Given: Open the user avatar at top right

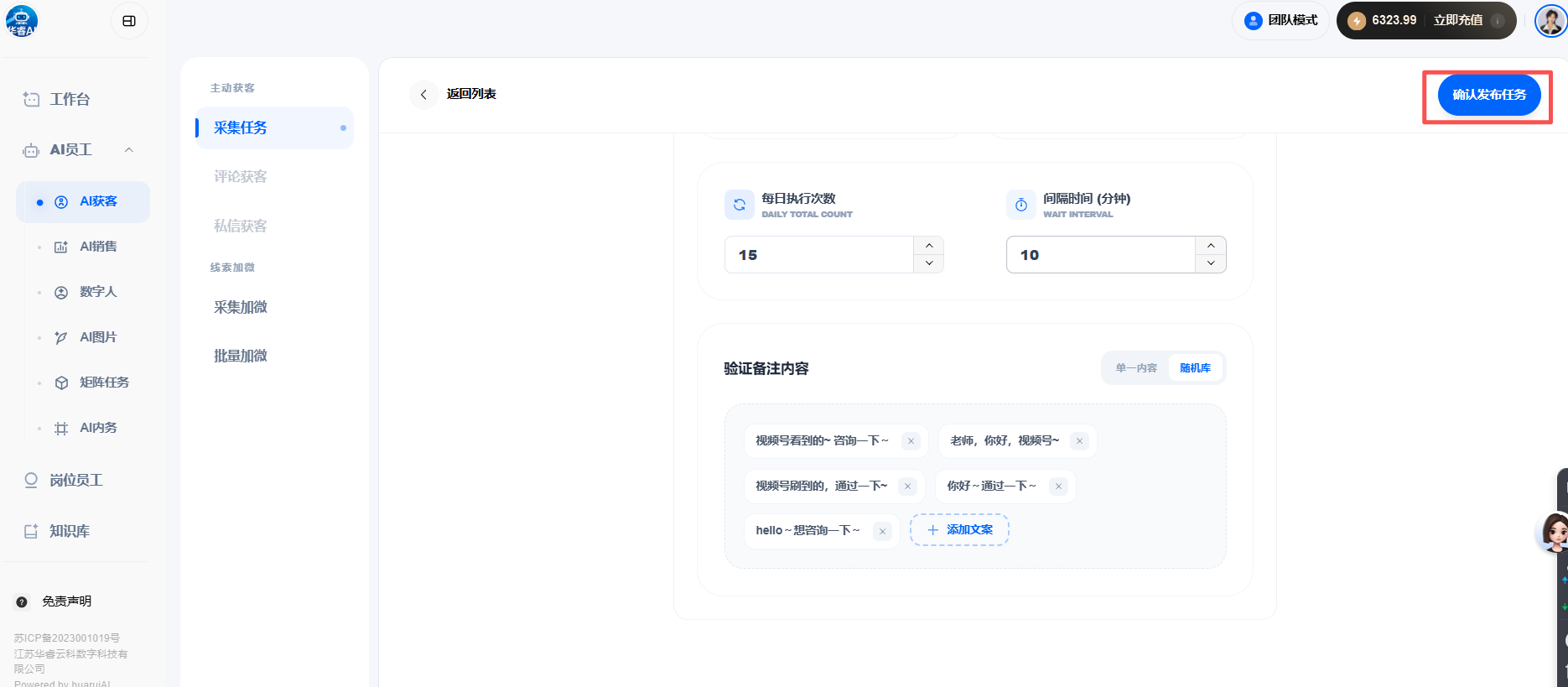Looking at the screenshot, I should pyautogui.click(x=1550, y=21).
